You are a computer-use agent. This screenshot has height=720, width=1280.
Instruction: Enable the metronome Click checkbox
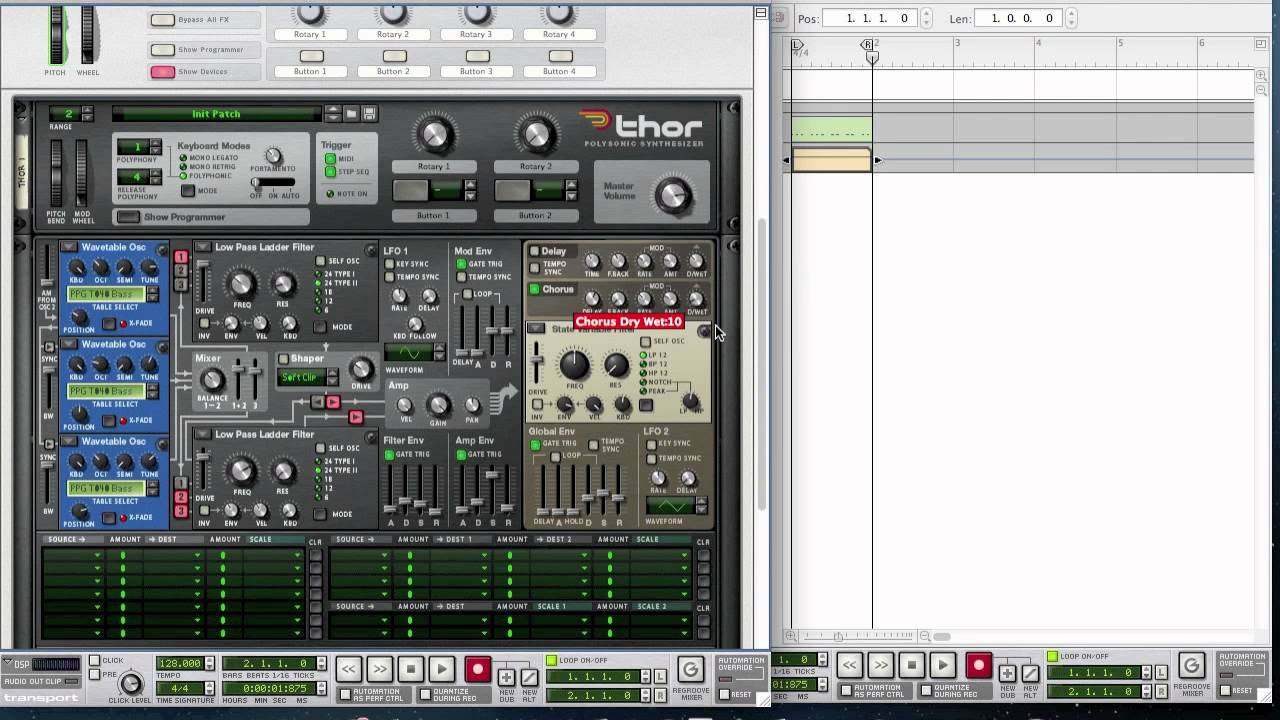(x=94, y=660)
